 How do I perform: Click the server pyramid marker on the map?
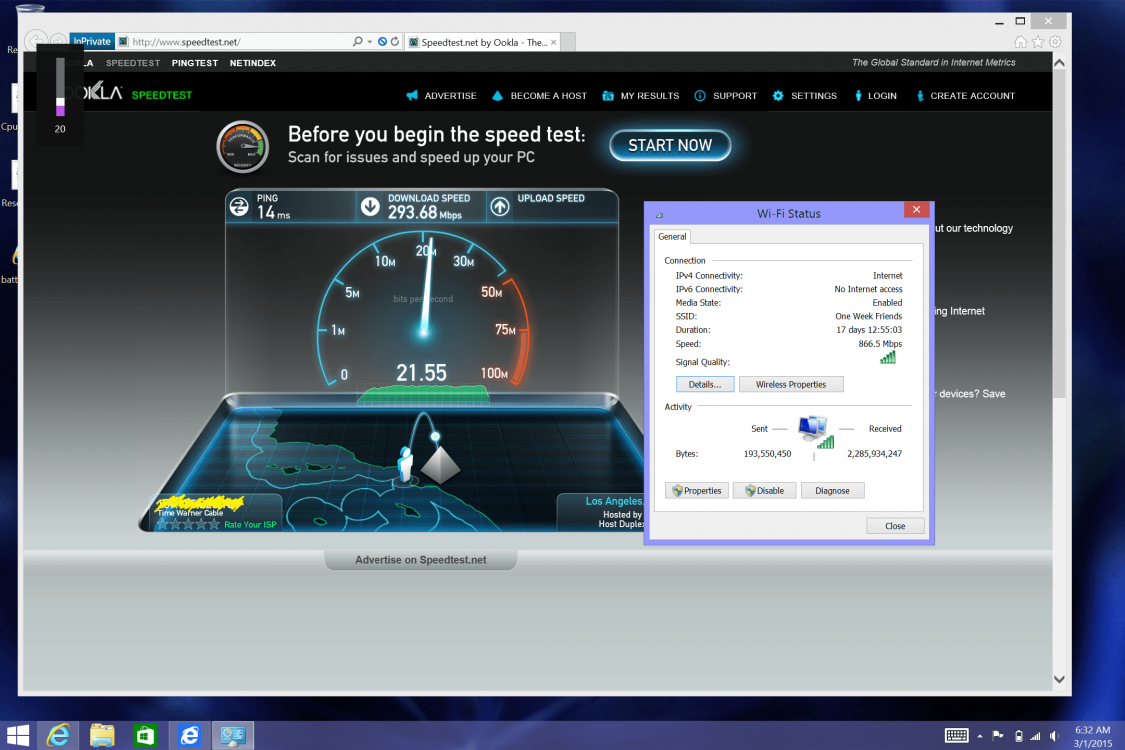[x=440, y=465]
